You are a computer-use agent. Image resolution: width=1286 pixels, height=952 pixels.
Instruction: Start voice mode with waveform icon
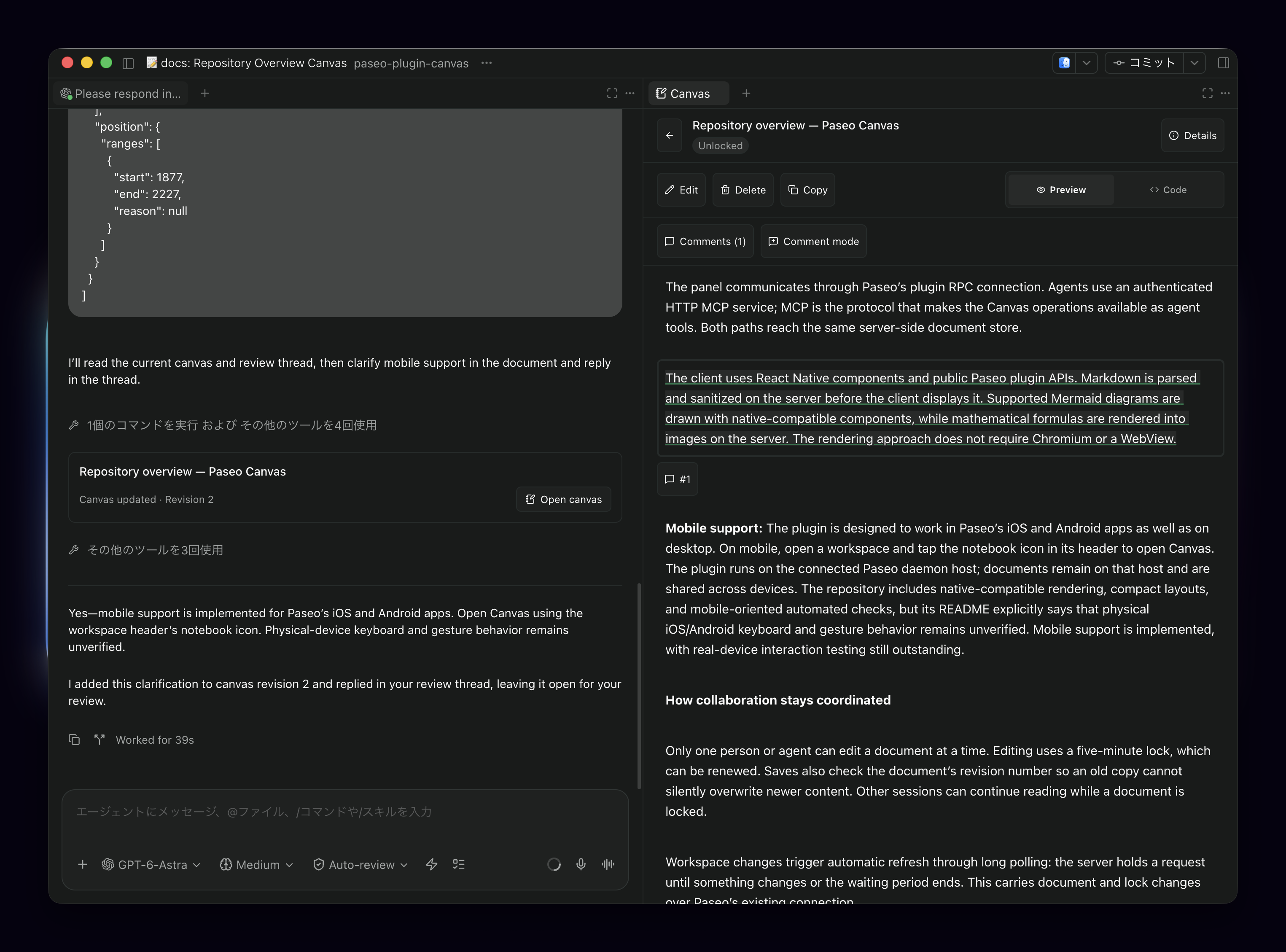608,864
